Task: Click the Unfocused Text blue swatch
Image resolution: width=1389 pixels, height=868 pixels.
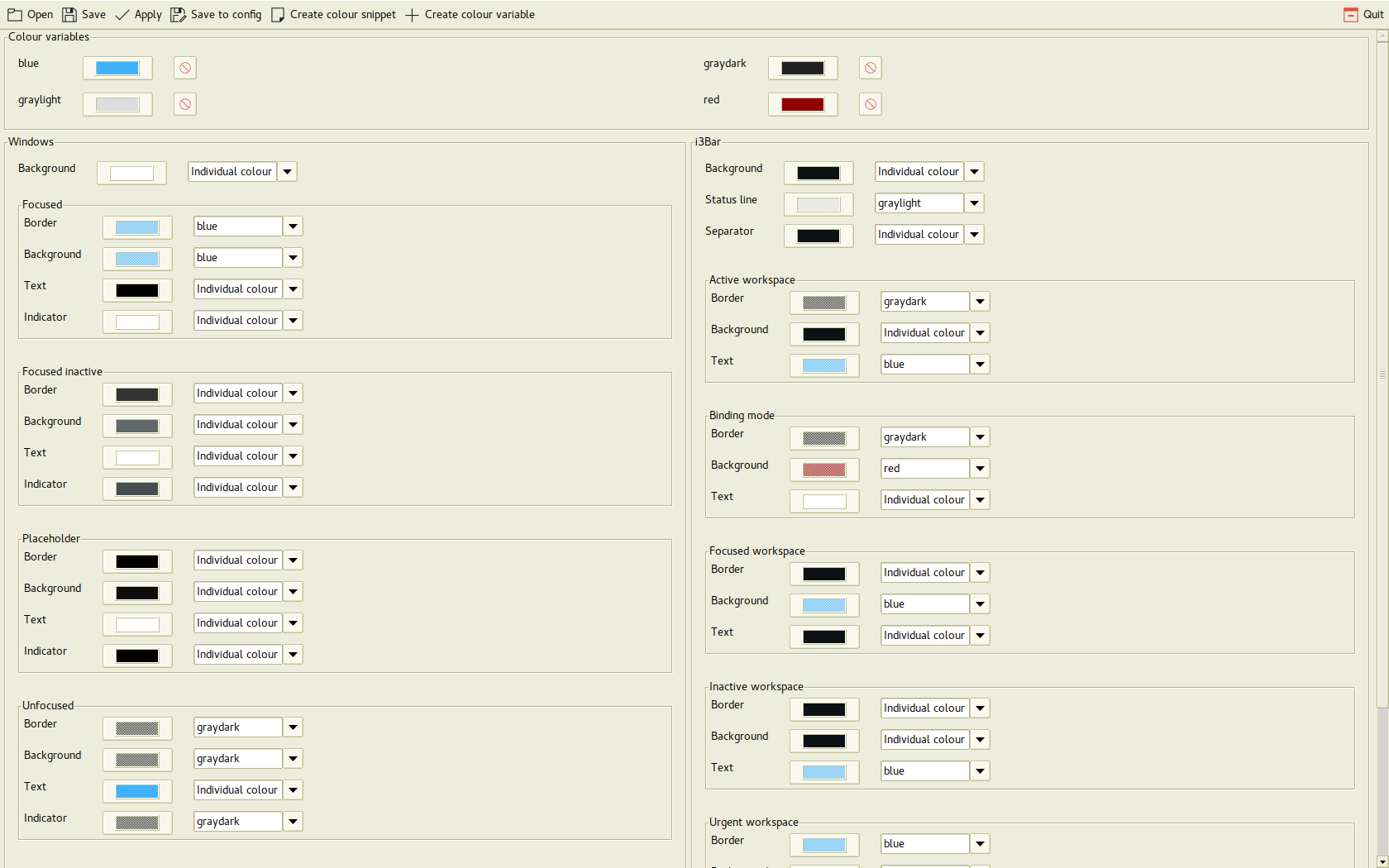Action: (137, 791)
